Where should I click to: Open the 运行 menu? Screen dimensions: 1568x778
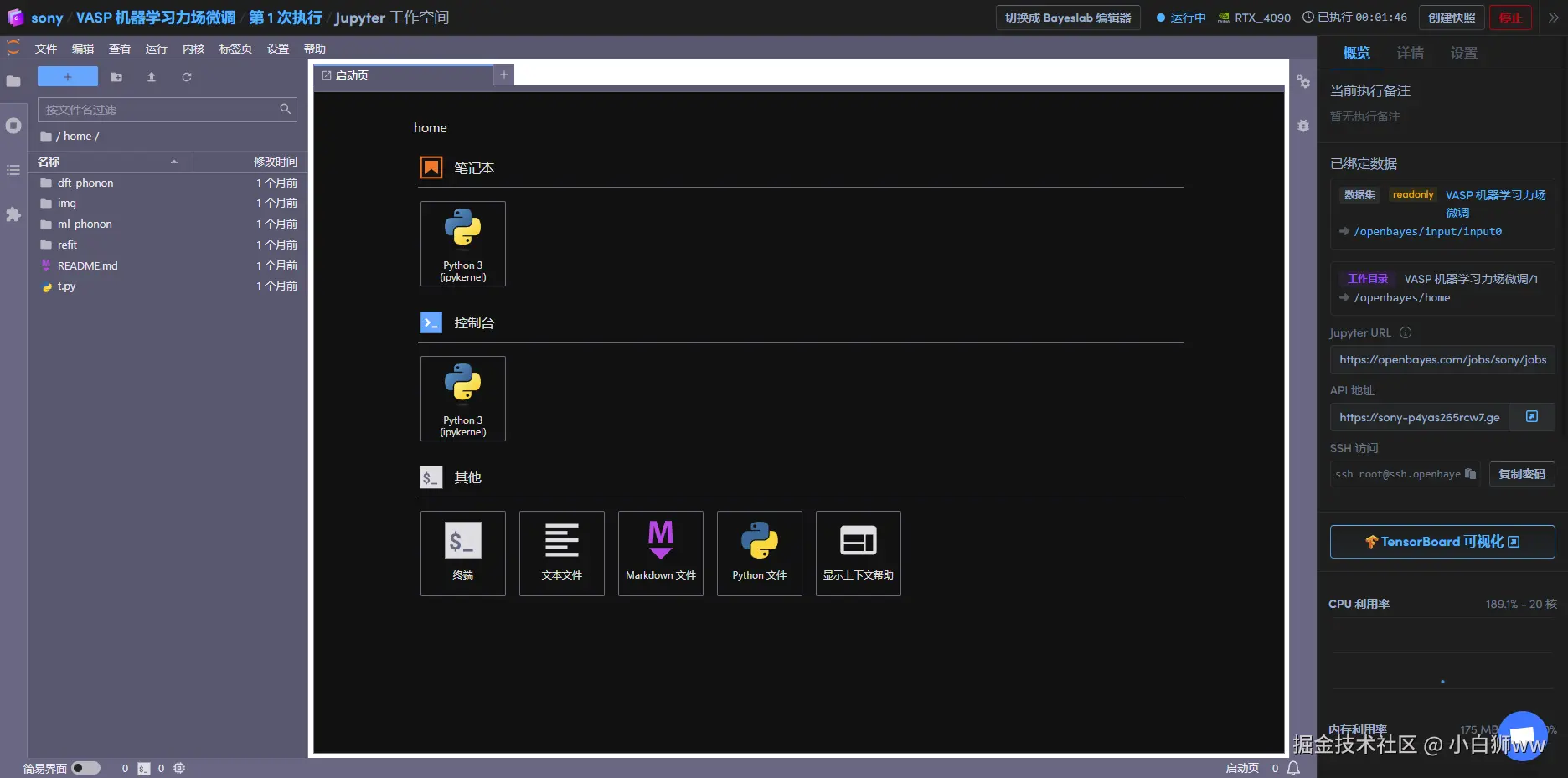tap(157, 49)
